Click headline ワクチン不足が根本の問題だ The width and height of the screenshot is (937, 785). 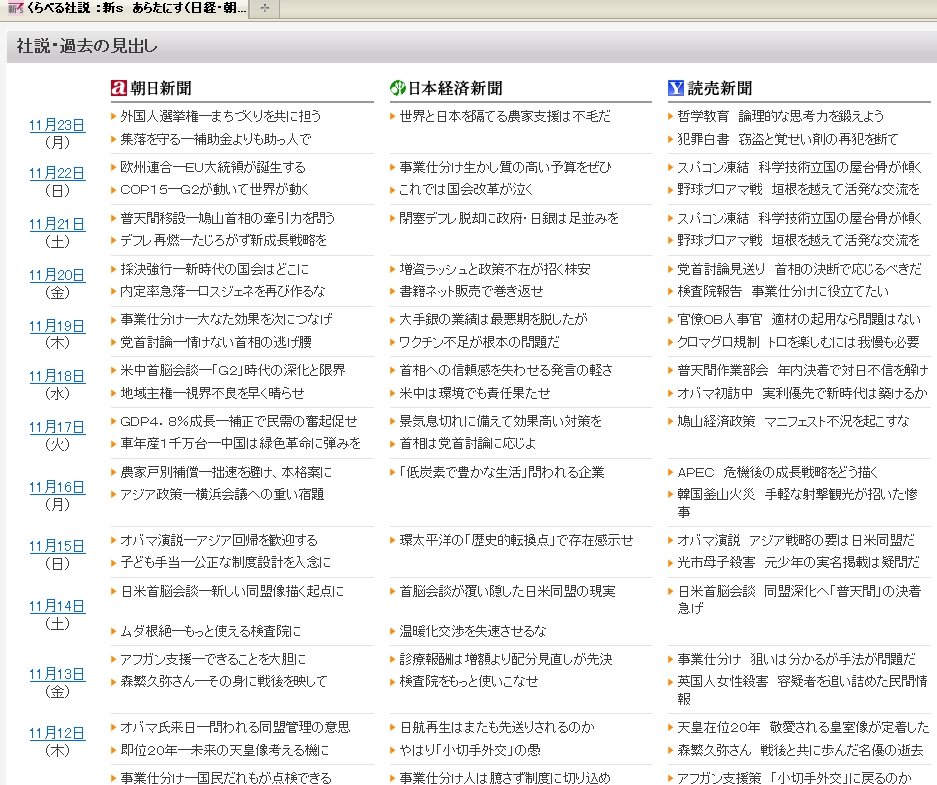[479, 342]
